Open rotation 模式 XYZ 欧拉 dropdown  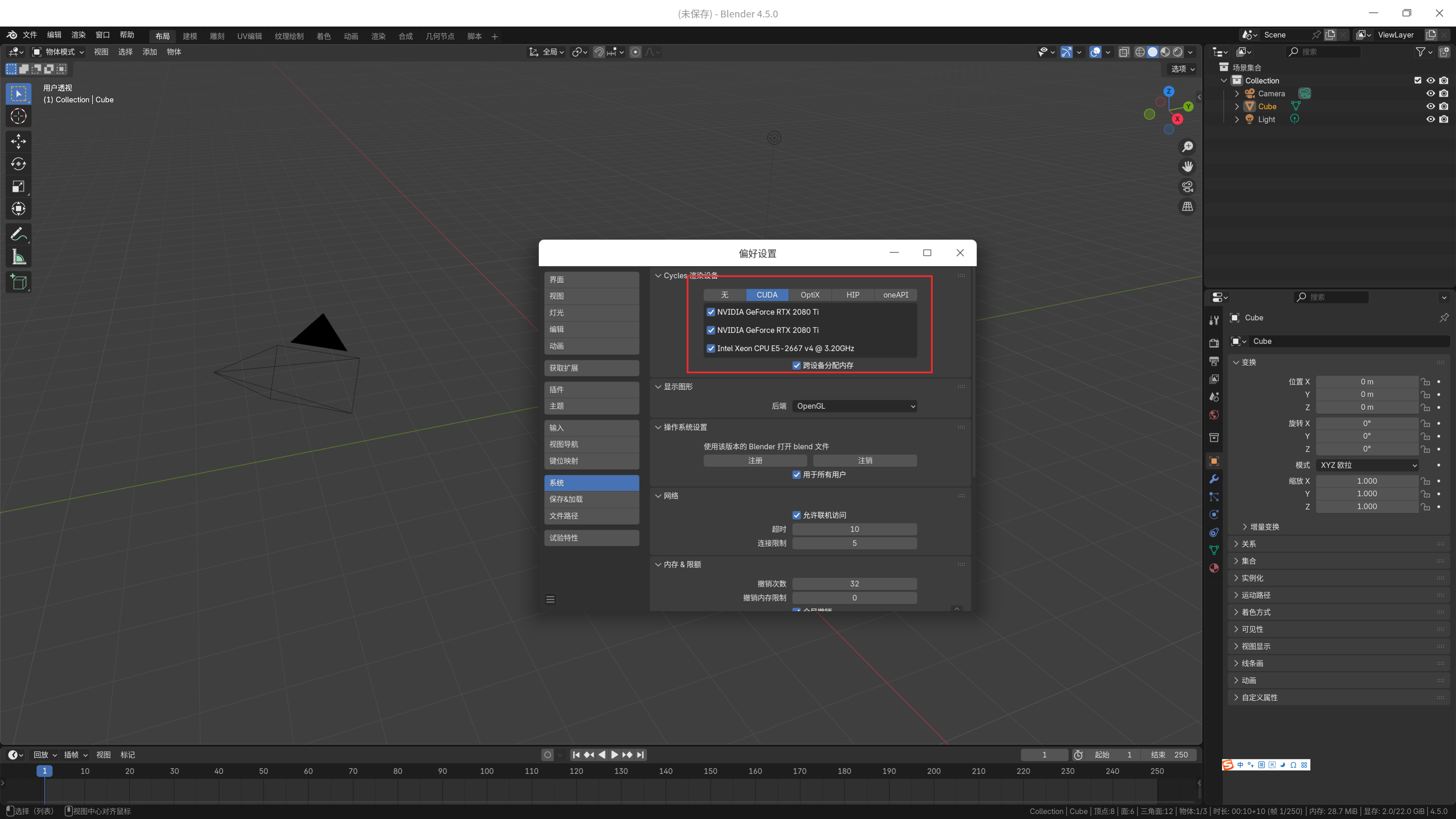pos(1367,465)
